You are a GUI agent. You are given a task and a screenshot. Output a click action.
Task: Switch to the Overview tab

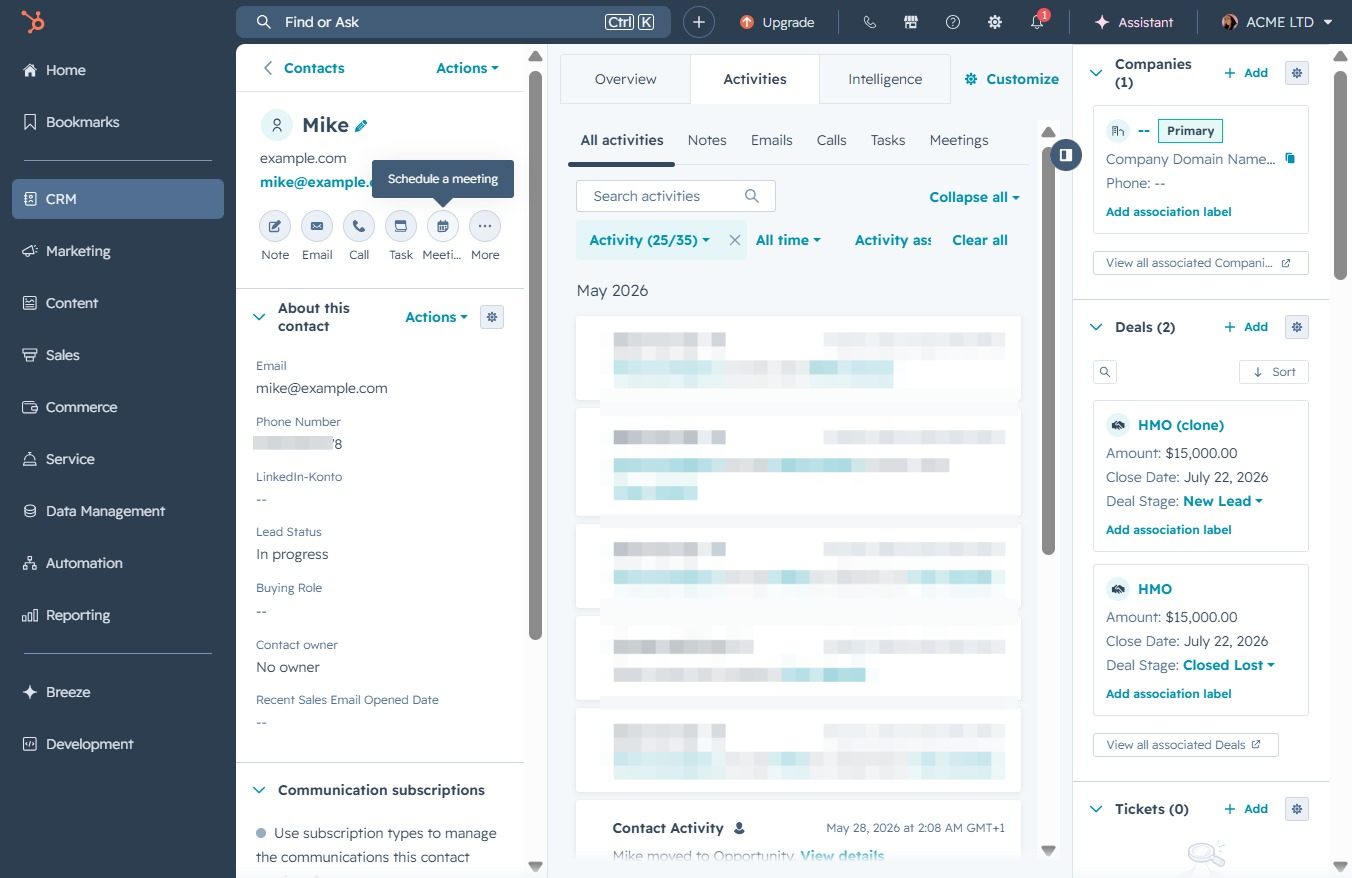pyautogui.click(x=625, y=79)
